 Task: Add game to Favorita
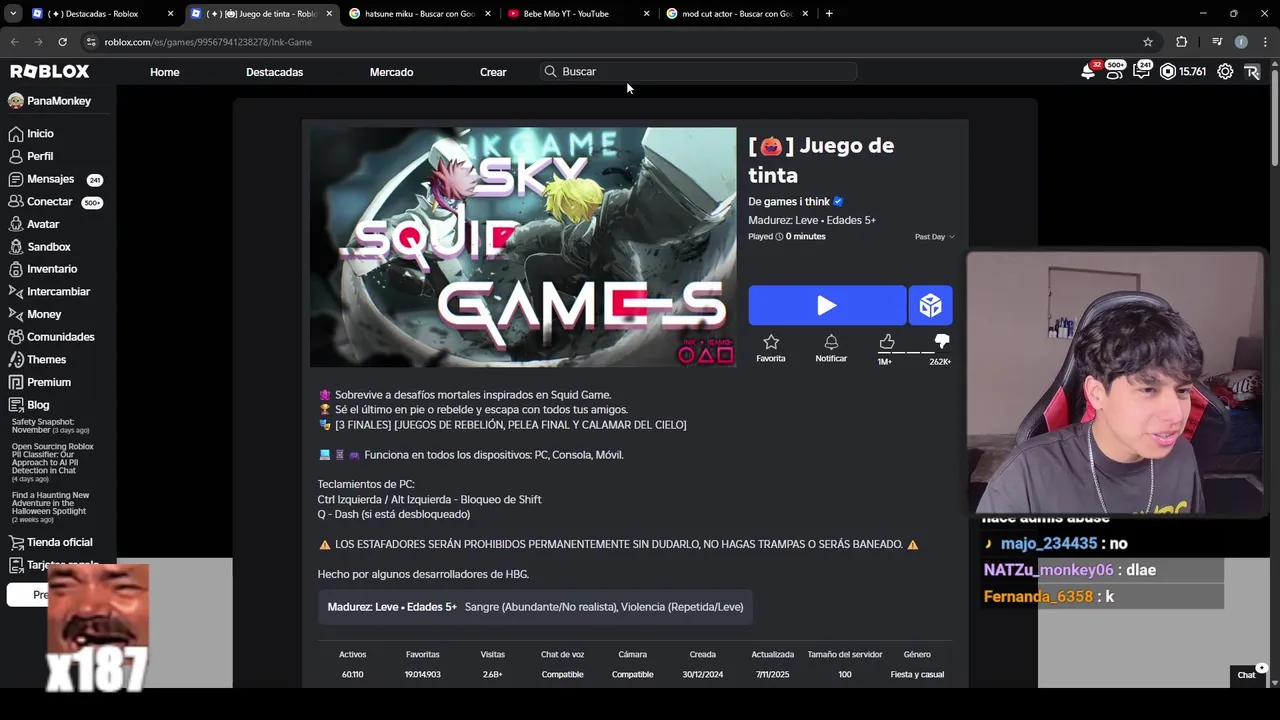click(x=771, y=348)
